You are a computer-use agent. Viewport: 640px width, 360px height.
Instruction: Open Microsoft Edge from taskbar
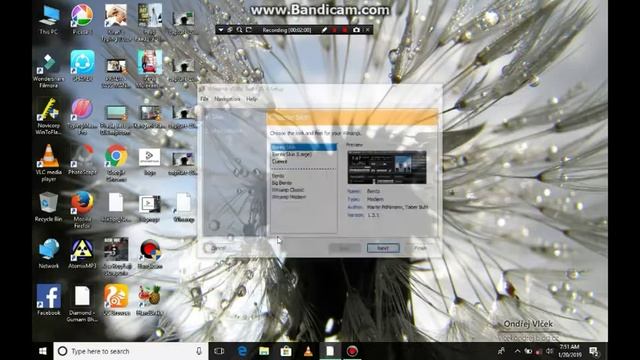click(242, 351)
